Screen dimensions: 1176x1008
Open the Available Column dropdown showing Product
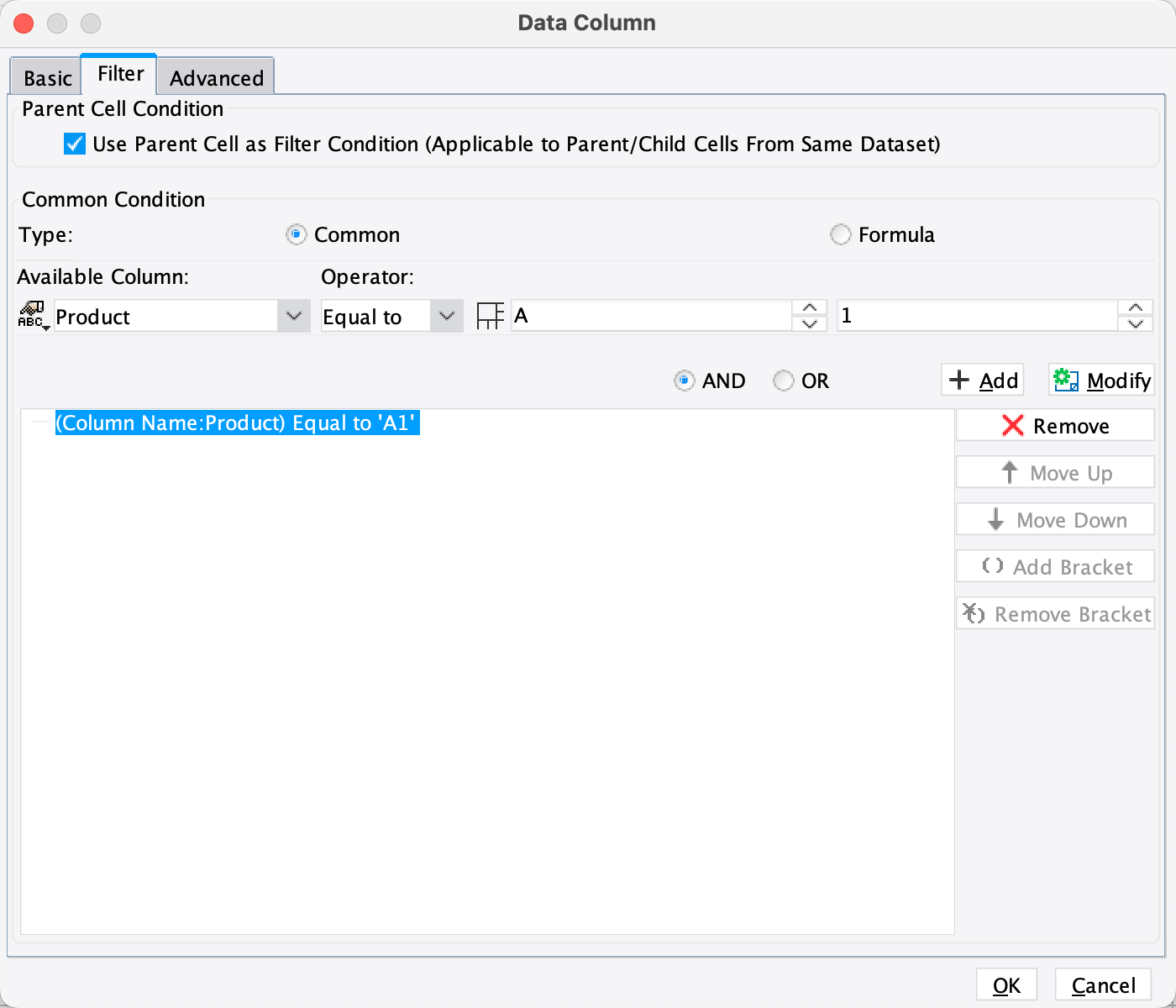293,316
